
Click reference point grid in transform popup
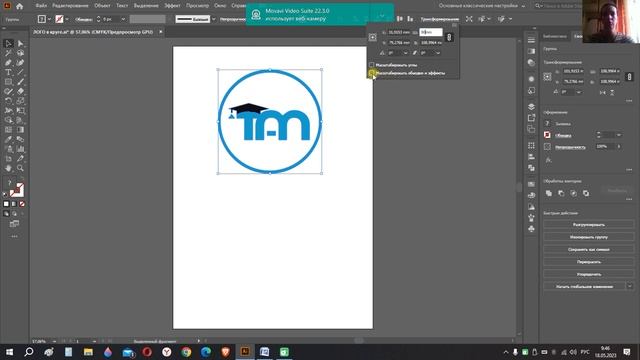pyautogui.click(x=372, y=37)
